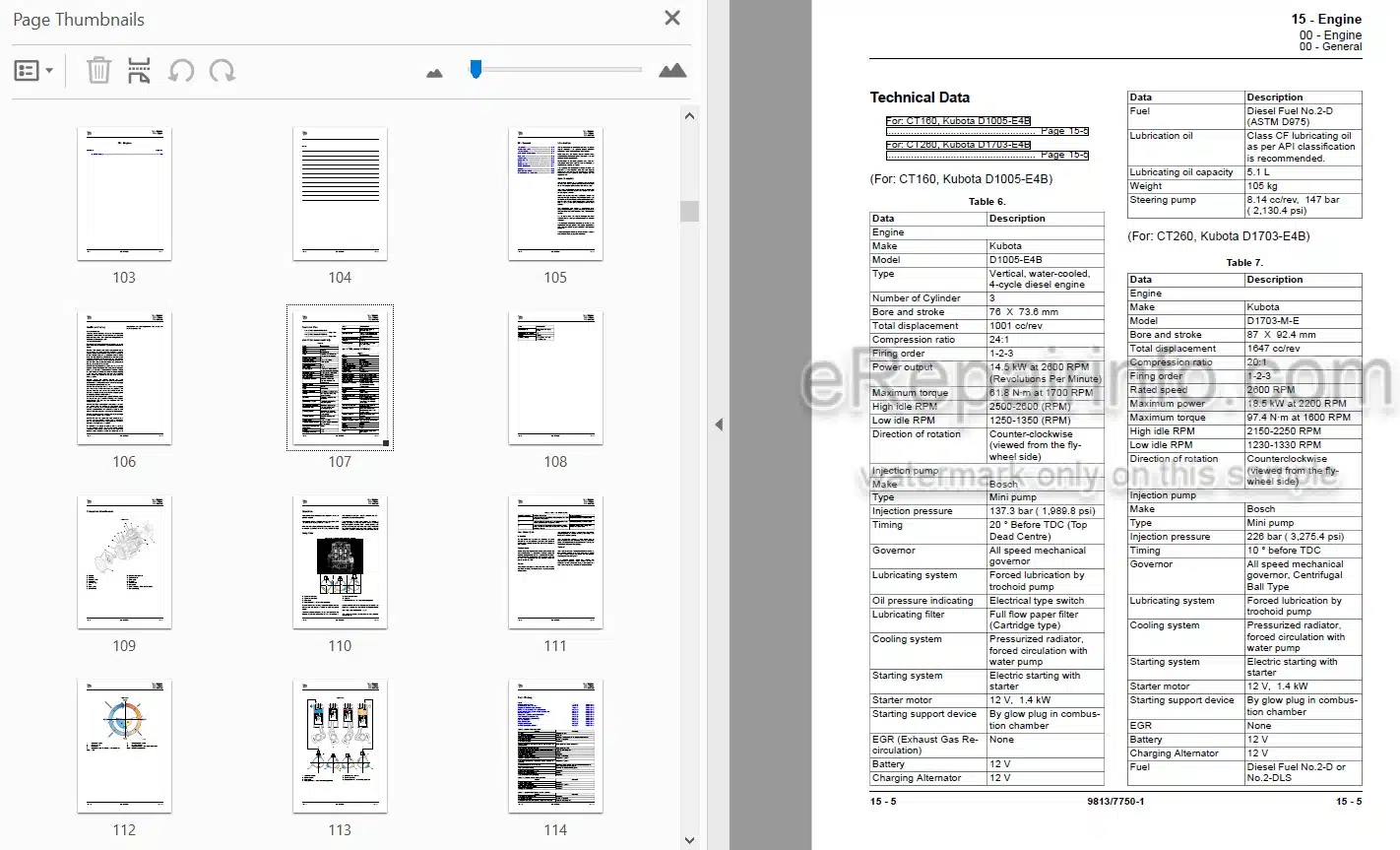Click 'Lubricating oil capacity' value '5.1 L'
This screenshot has height=850, width=1400.
point(1258,172)
